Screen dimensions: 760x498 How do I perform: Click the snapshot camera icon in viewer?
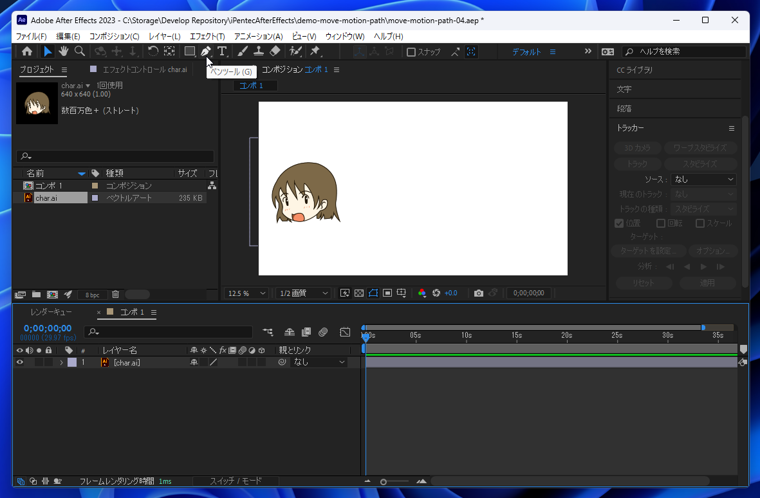pos(478,294)
